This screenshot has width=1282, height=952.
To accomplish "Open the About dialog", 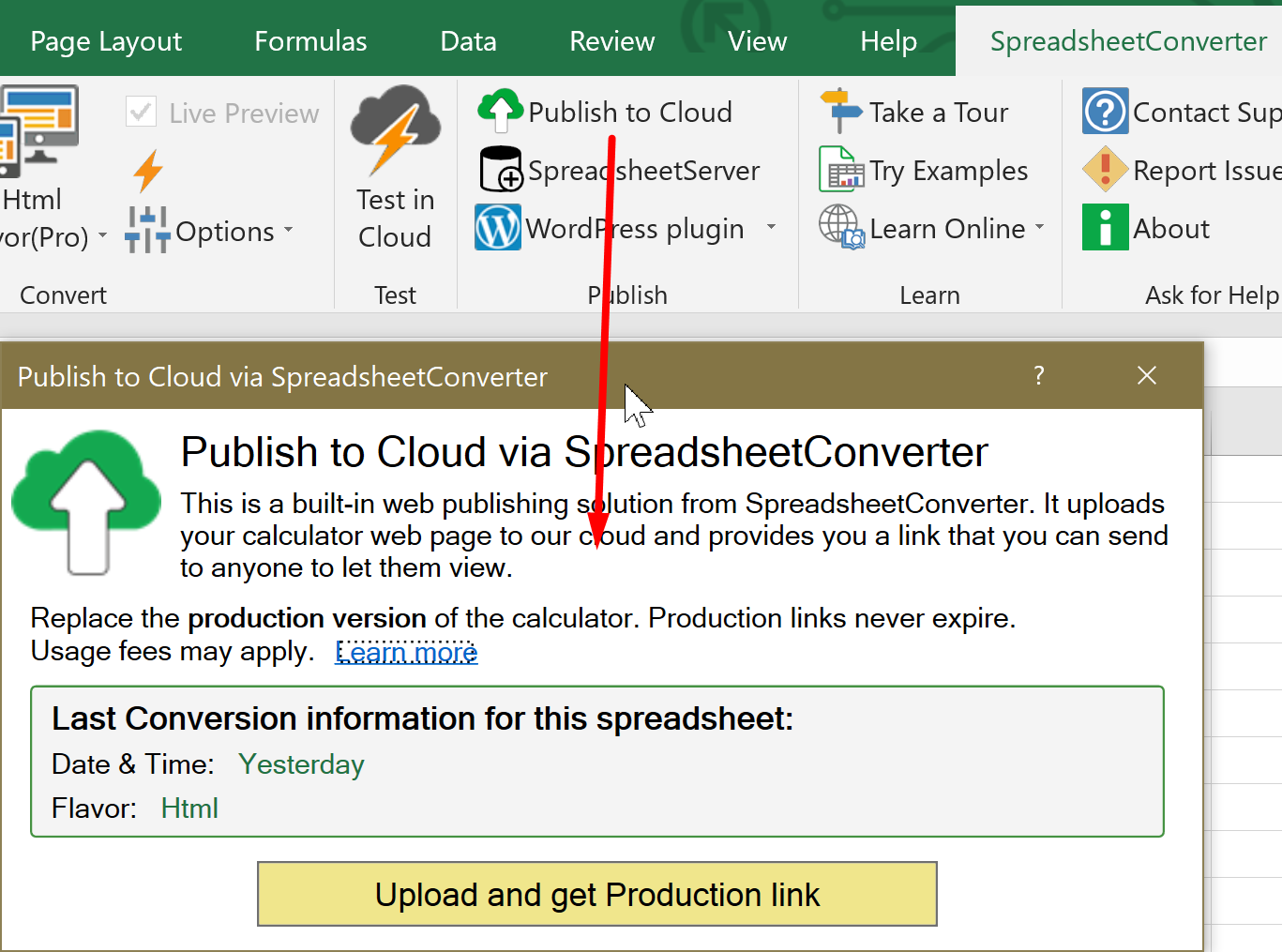I will pyautogui.click(x=1104, y=227).
